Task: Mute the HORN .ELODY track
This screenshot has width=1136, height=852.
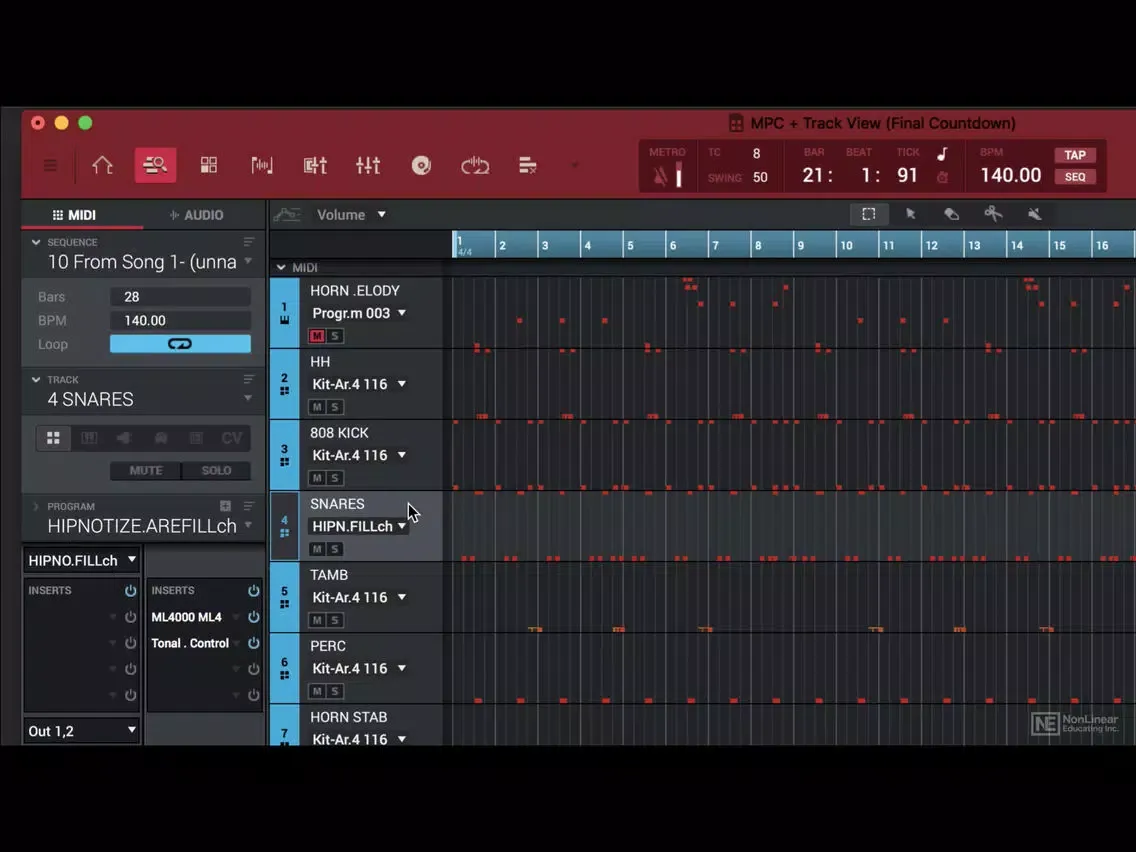Action: [x=317, y=336]
